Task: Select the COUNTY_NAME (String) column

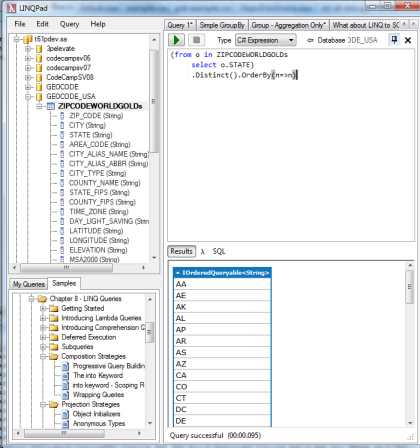Action: (104, 183)
